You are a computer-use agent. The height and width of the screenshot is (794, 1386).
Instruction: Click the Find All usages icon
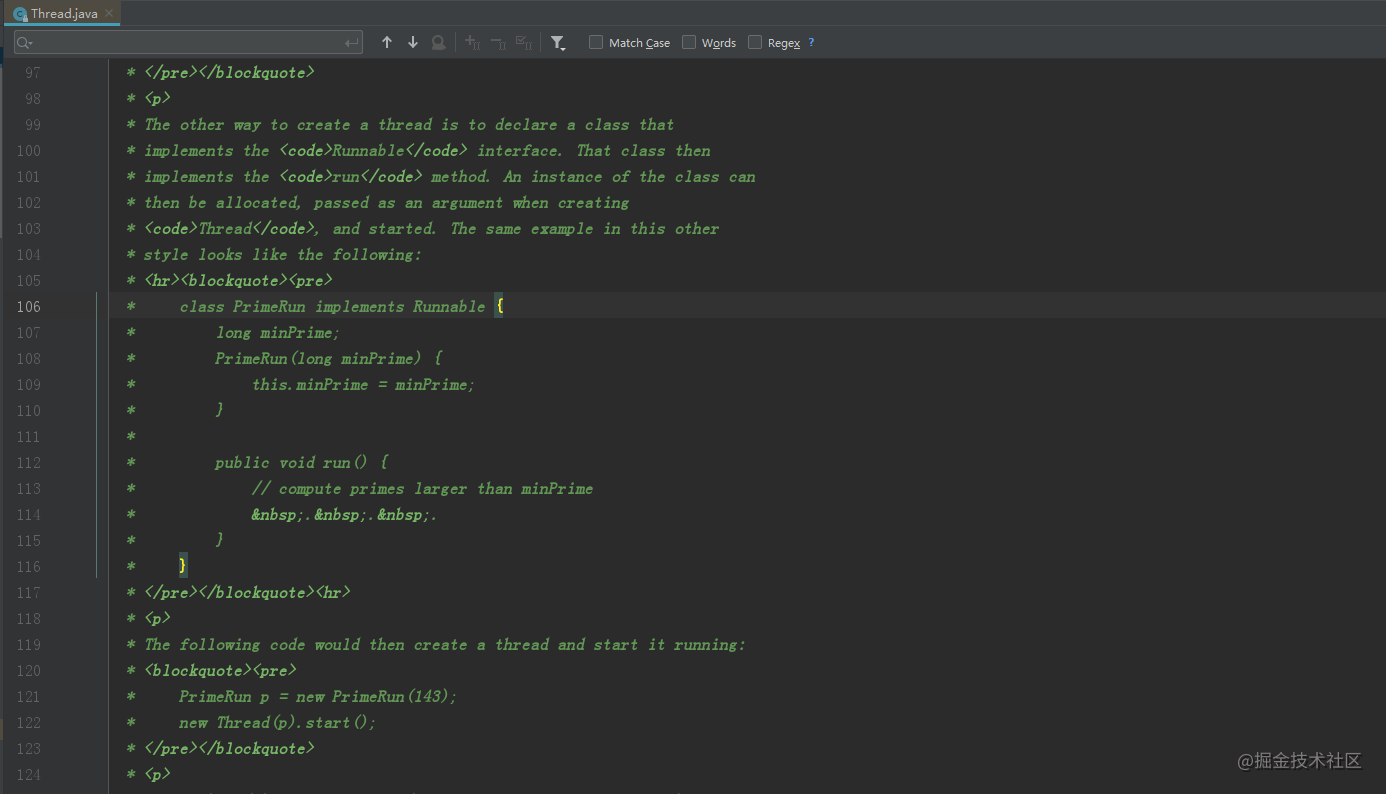(x=438, y=42)
